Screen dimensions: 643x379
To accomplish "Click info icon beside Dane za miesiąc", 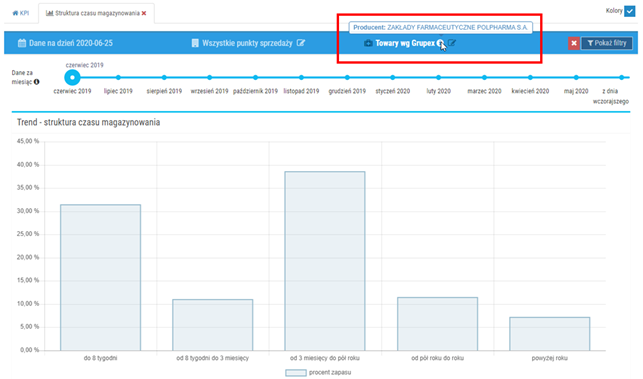I will [36, 82].
